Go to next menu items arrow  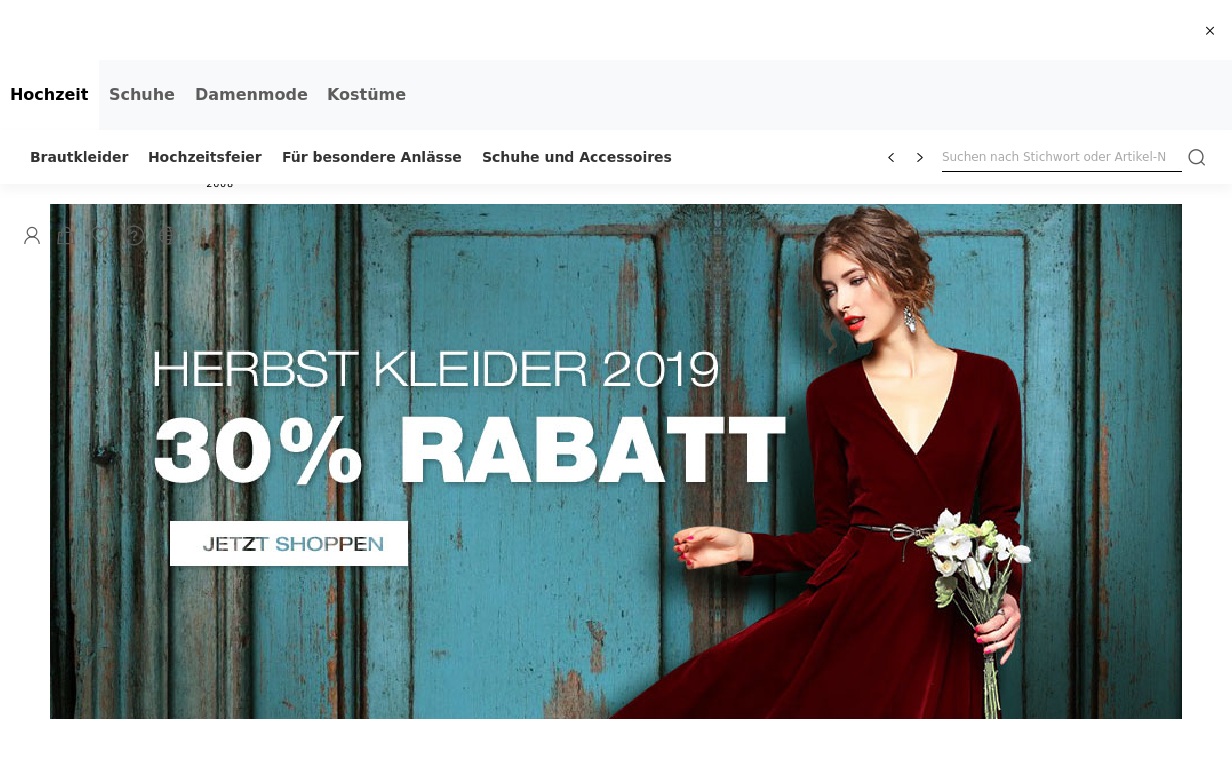pos(920,157)
